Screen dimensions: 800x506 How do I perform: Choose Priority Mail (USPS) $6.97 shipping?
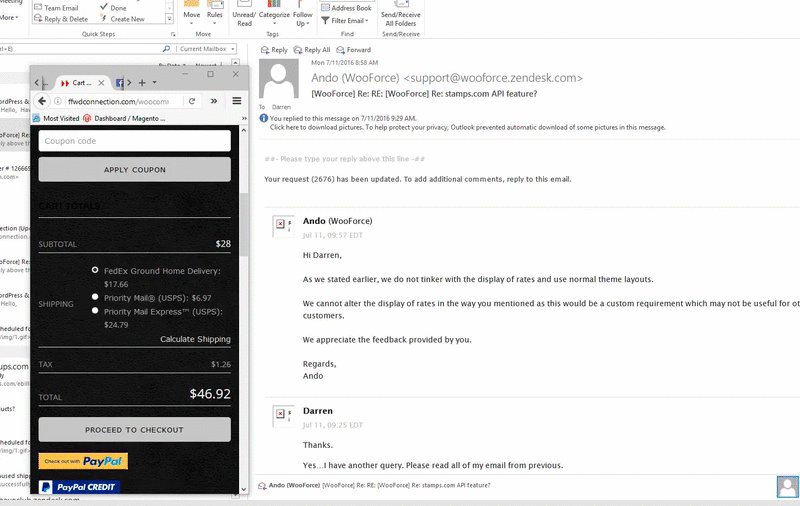click(95, 296)
